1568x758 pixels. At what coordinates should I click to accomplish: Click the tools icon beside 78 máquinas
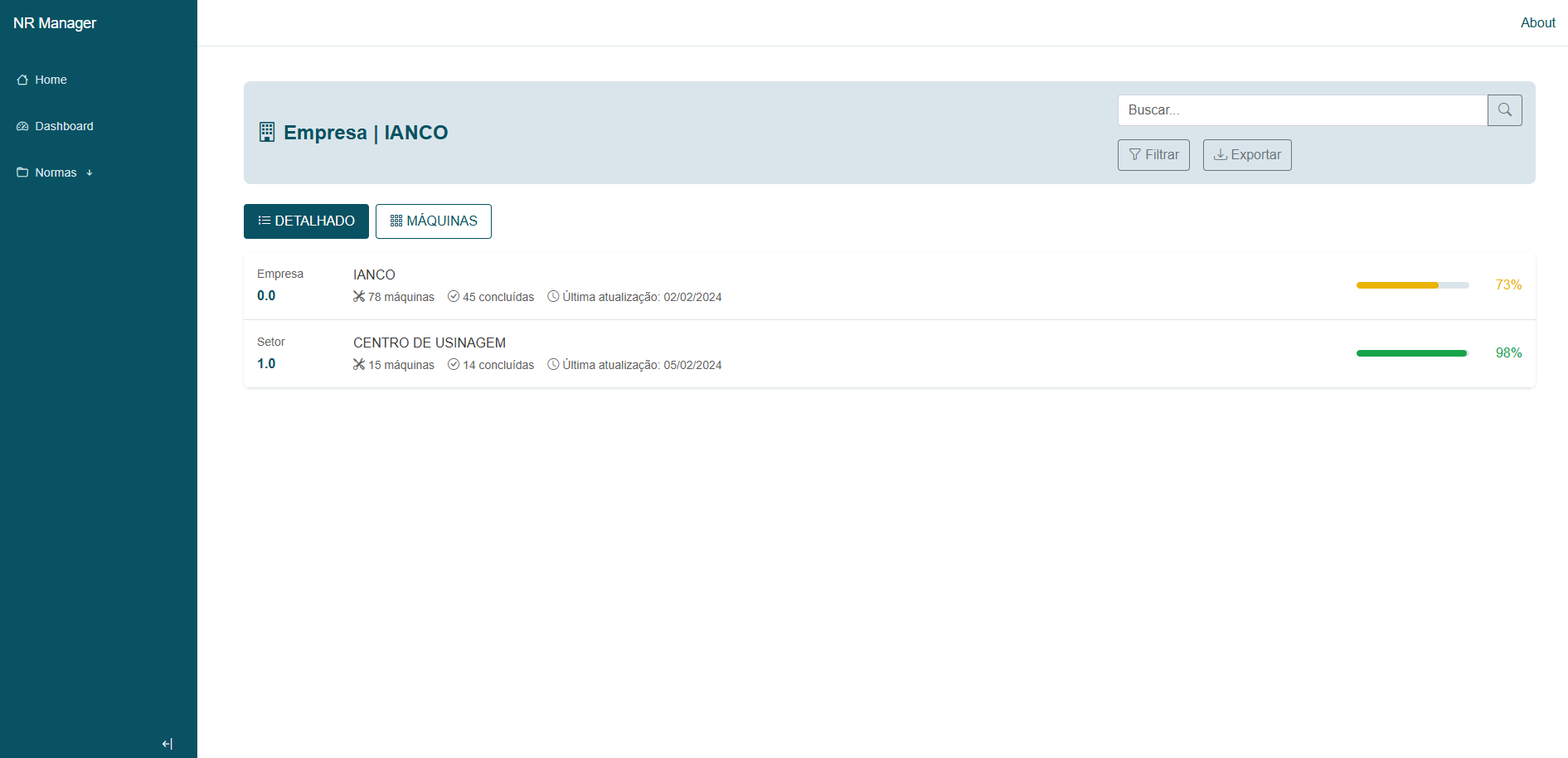point(359,296)
